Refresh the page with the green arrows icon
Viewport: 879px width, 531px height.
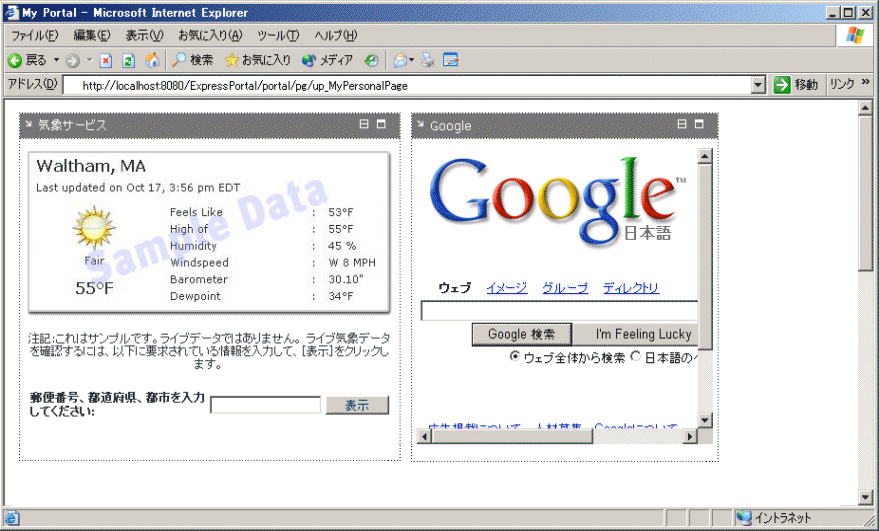click(129, 61)
